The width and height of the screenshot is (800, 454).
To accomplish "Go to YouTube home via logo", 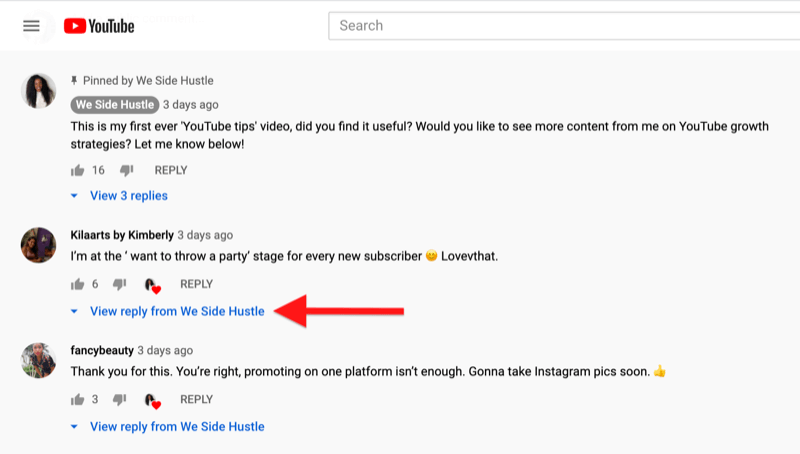I will tap(99, 26).
